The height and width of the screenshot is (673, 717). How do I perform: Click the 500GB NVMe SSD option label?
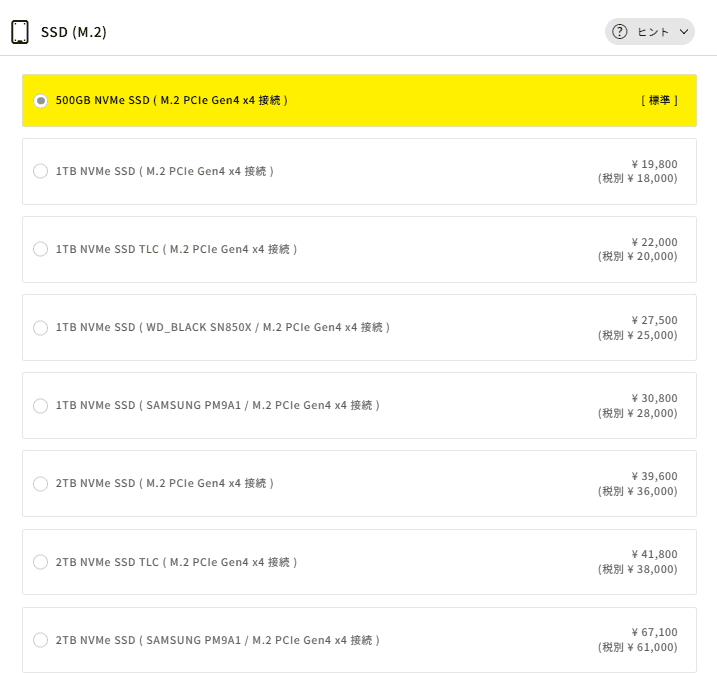pyautogui.click(x=171, y=100)
